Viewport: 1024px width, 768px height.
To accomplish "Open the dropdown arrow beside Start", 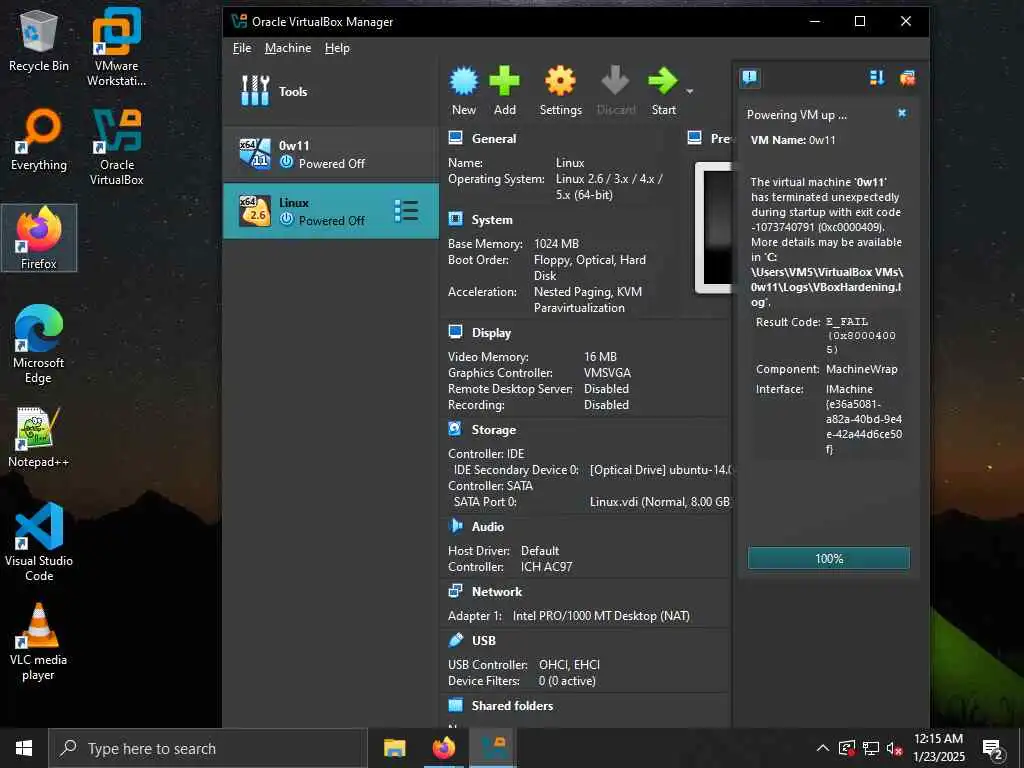I will (690, 91).
